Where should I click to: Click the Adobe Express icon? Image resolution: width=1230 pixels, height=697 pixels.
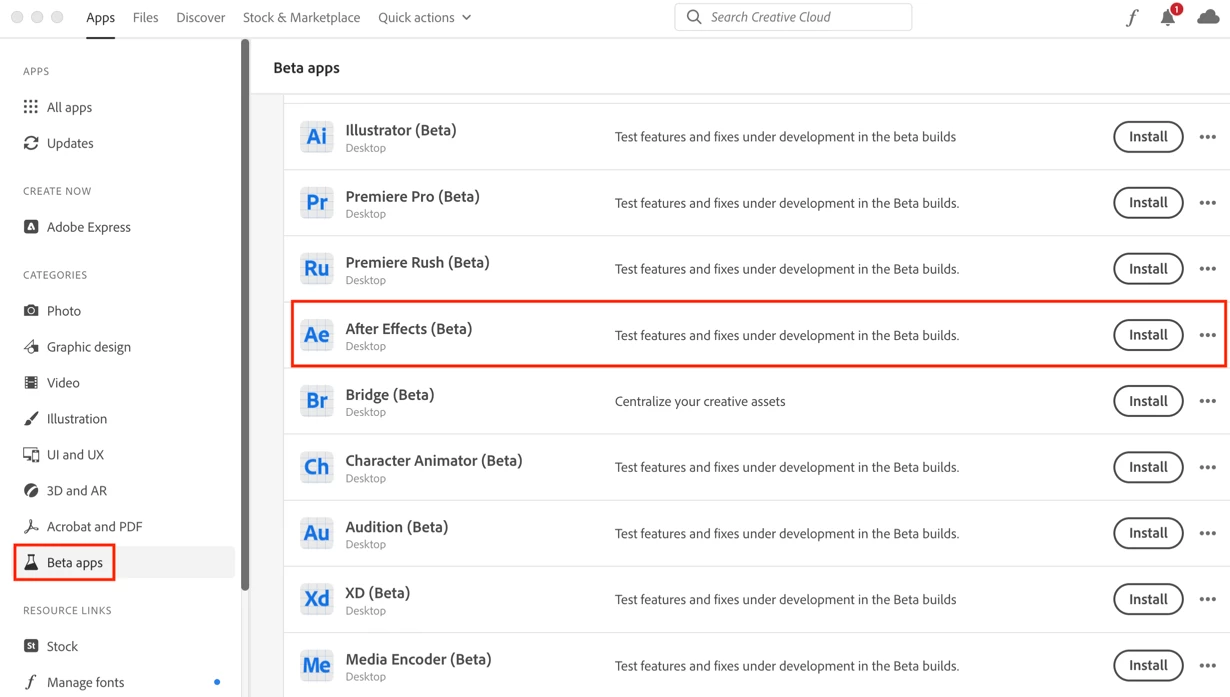coord(31,227)
